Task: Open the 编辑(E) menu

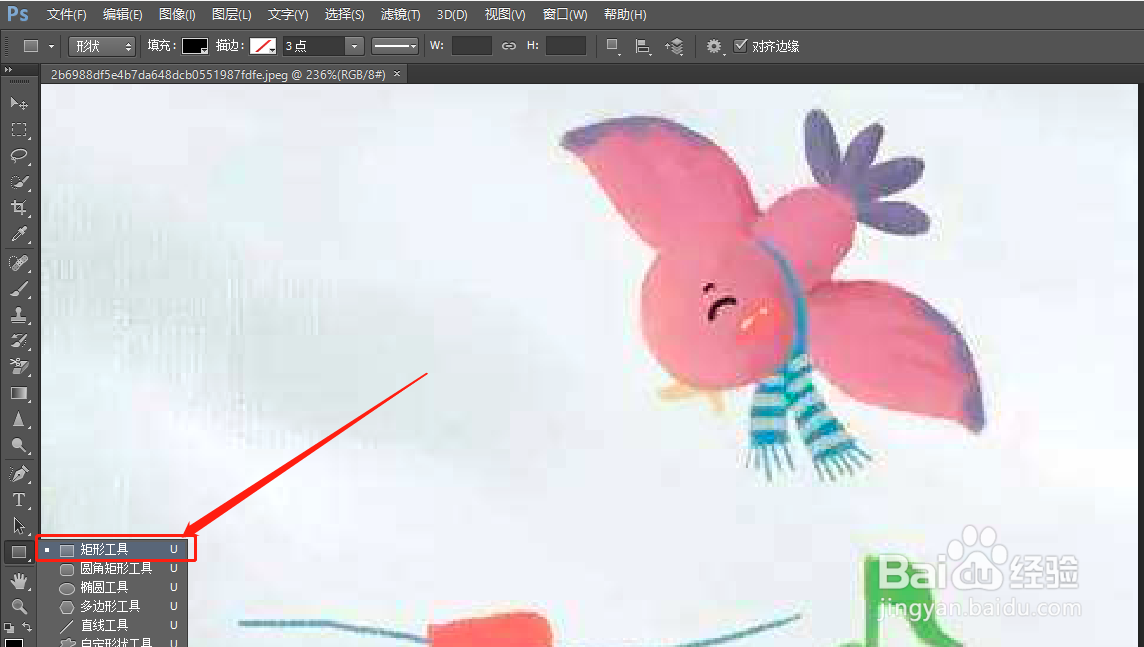Action: pyautogui.click(x=123, y=15)
